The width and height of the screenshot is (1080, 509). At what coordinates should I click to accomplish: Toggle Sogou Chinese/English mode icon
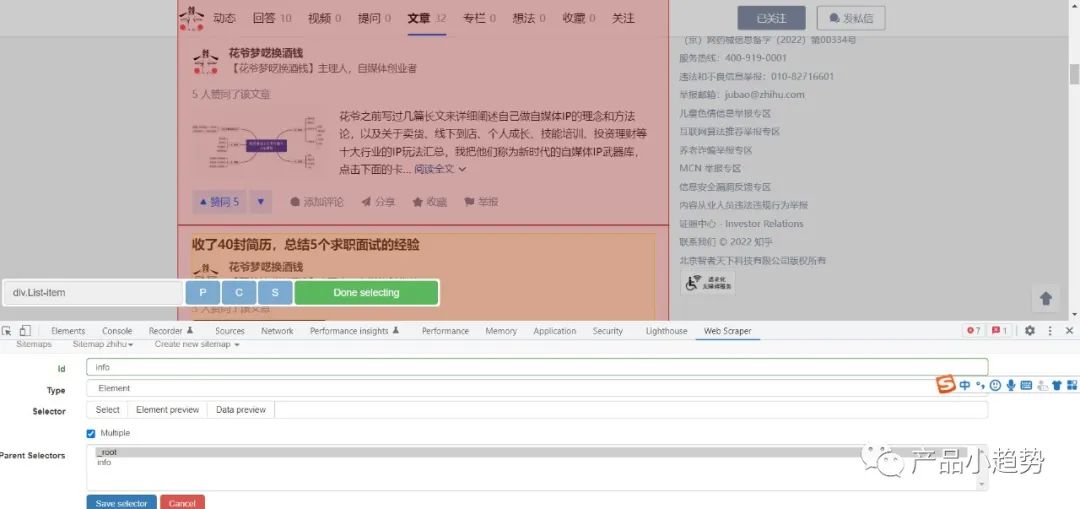pos(965,385)
